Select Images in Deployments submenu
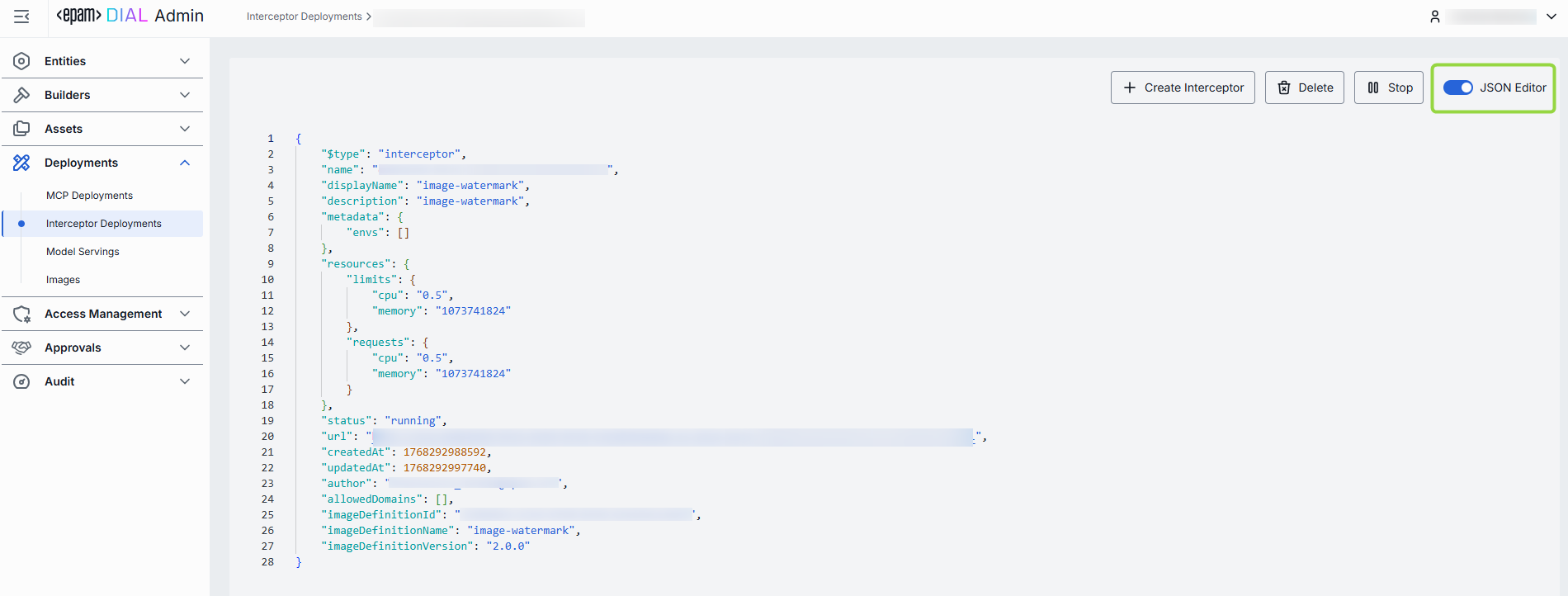The width and height of the screenshot is (1568, 596). (64, 280)
